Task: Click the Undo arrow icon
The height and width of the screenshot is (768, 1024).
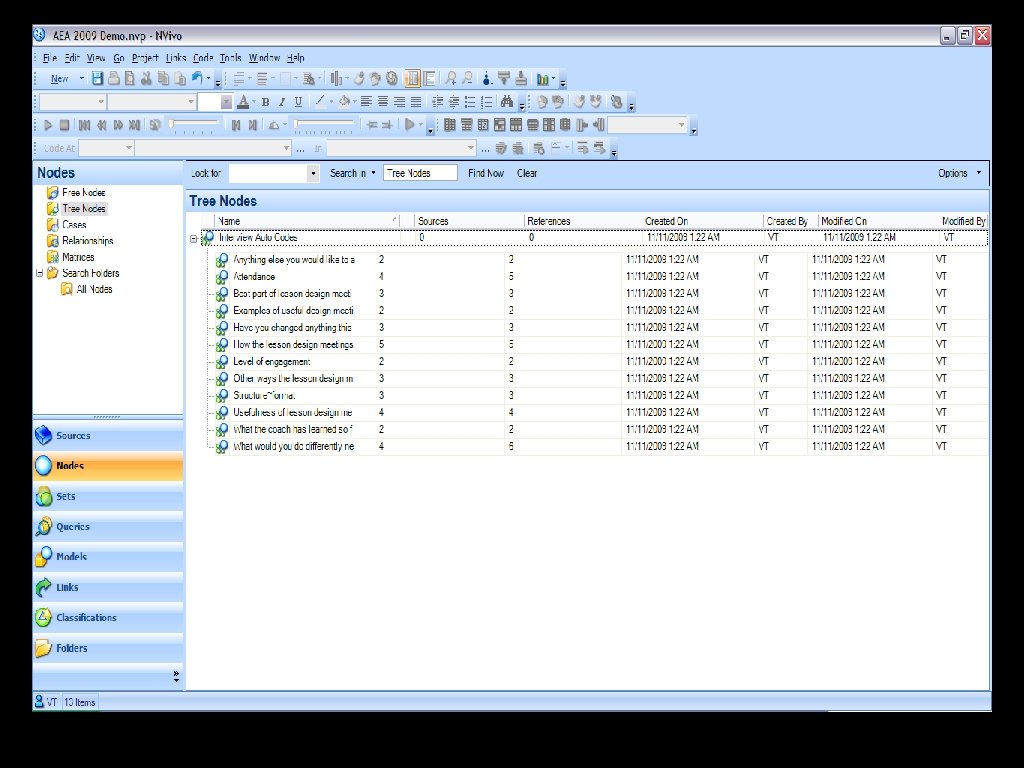Action: click(197, 78)
